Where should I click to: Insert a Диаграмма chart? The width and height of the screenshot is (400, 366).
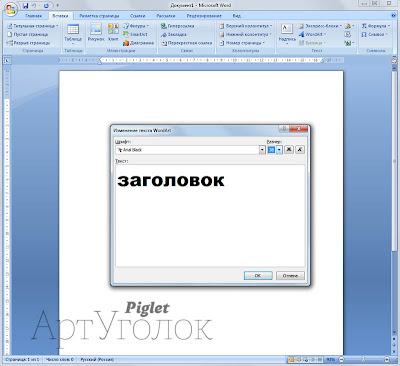click(x=138, y=43)
